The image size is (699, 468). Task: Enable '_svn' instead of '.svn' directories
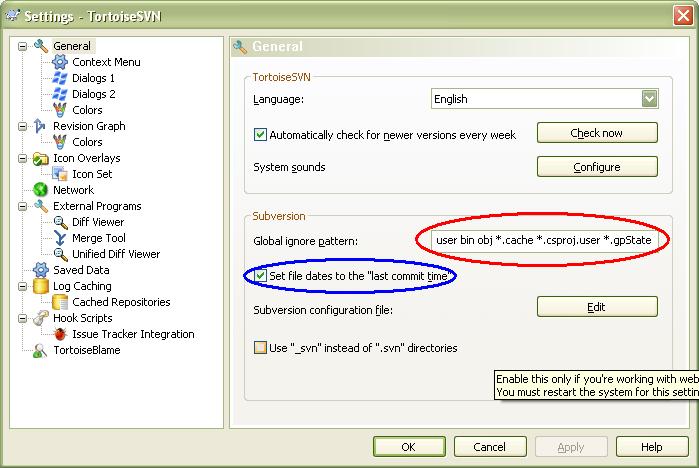260,348
